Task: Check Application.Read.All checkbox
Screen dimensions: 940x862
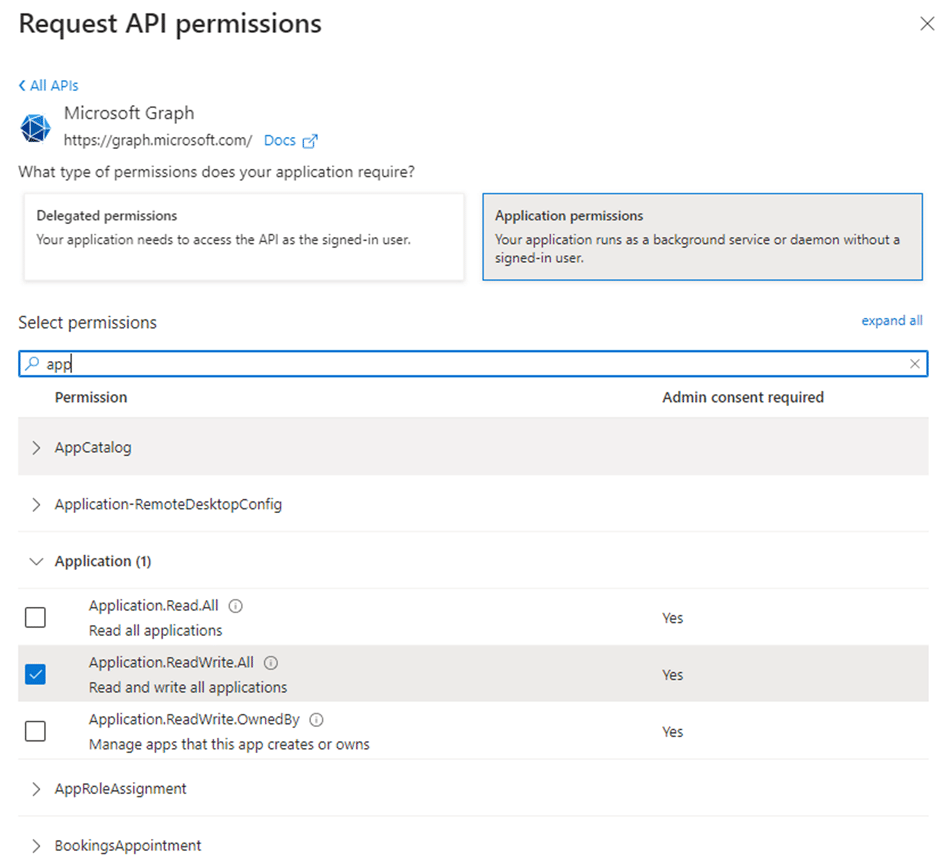Action: [35, 617]
